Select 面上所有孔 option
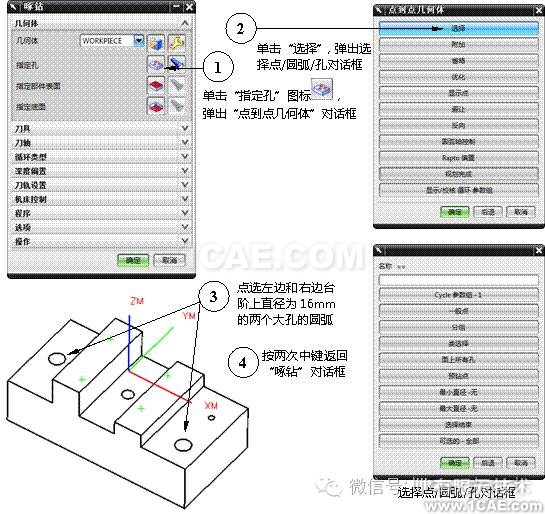The image size is (545, 514). [x=458, y=360]
